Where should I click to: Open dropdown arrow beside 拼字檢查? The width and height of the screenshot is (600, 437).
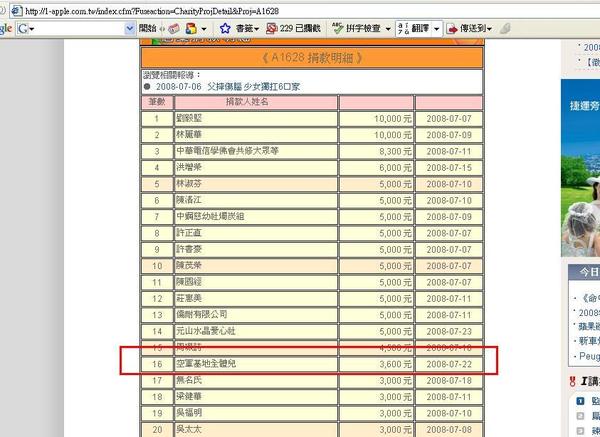tap(388, 29)
